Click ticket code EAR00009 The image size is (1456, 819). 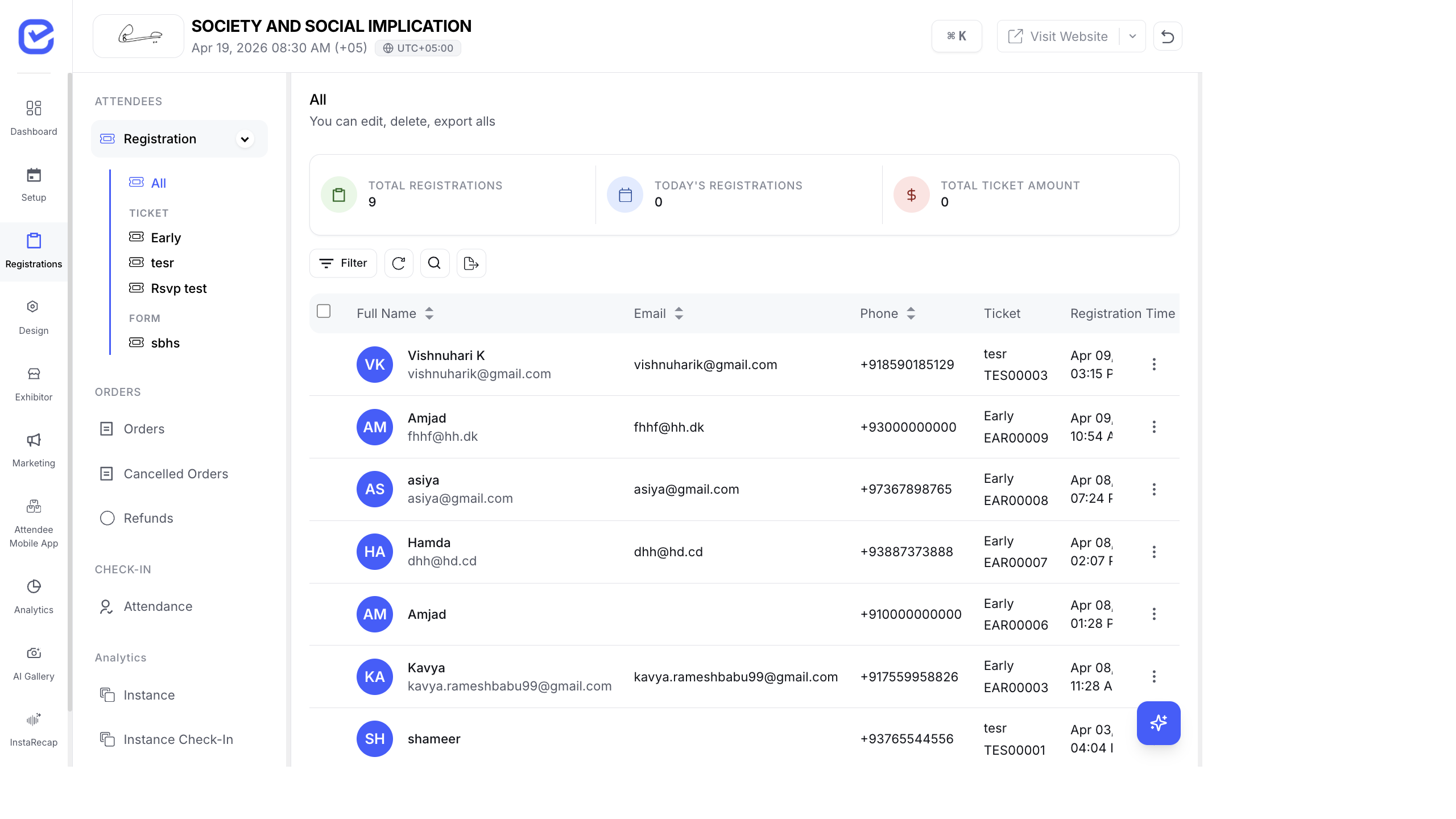[1016, 438]
